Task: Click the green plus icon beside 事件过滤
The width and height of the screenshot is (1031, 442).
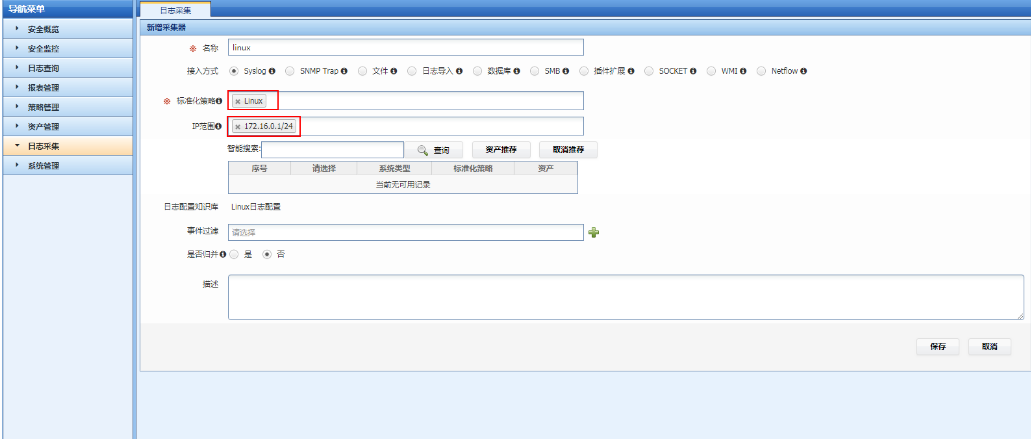Action: point(593,233)
